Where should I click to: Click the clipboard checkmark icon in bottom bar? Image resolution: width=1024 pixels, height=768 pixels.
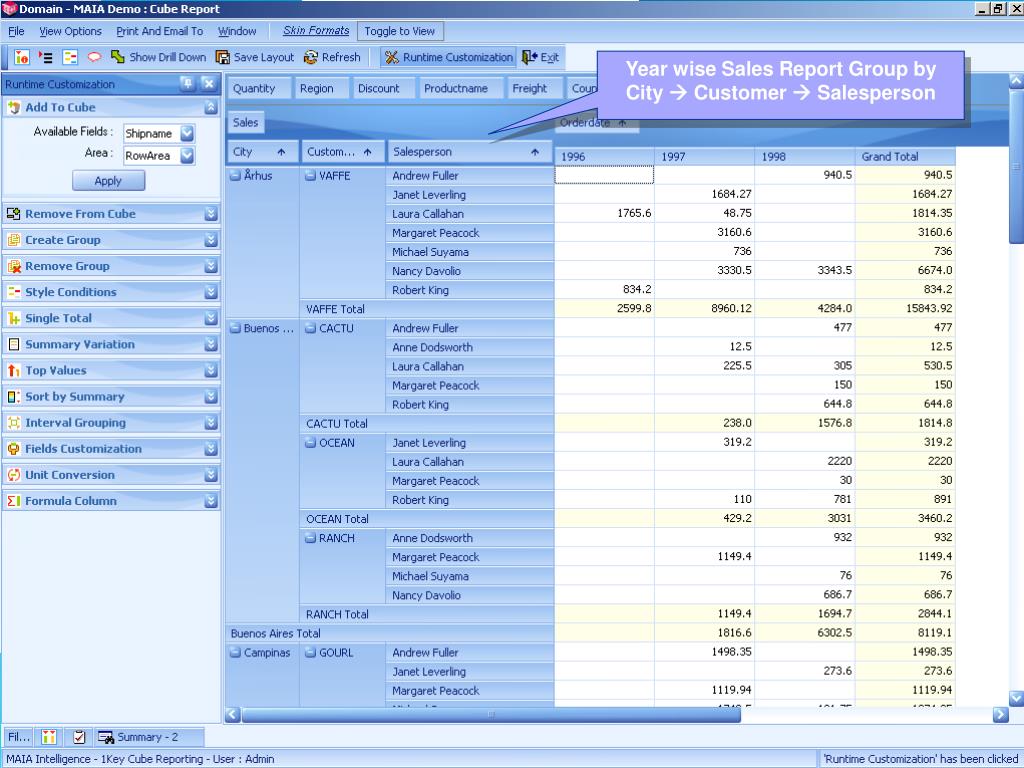point(79,737)
